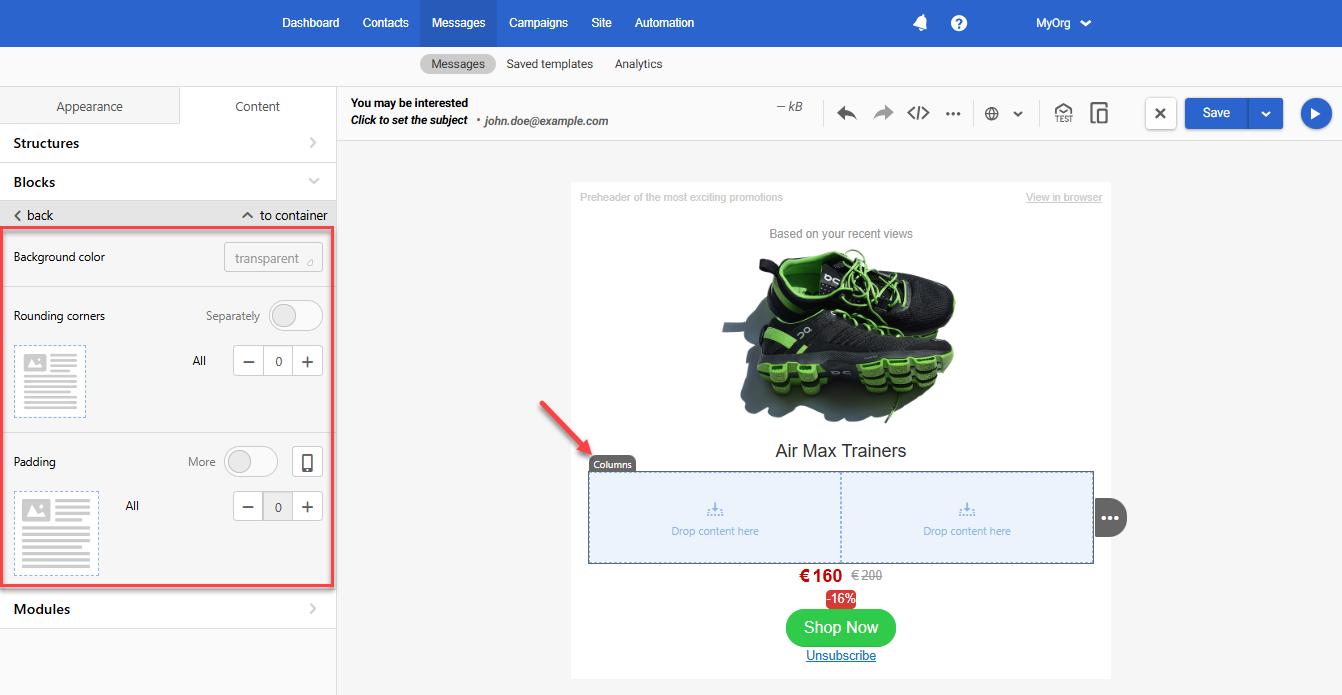Click the rounding corners value field
Screen dimensions: 1342x695
[278, 361]
